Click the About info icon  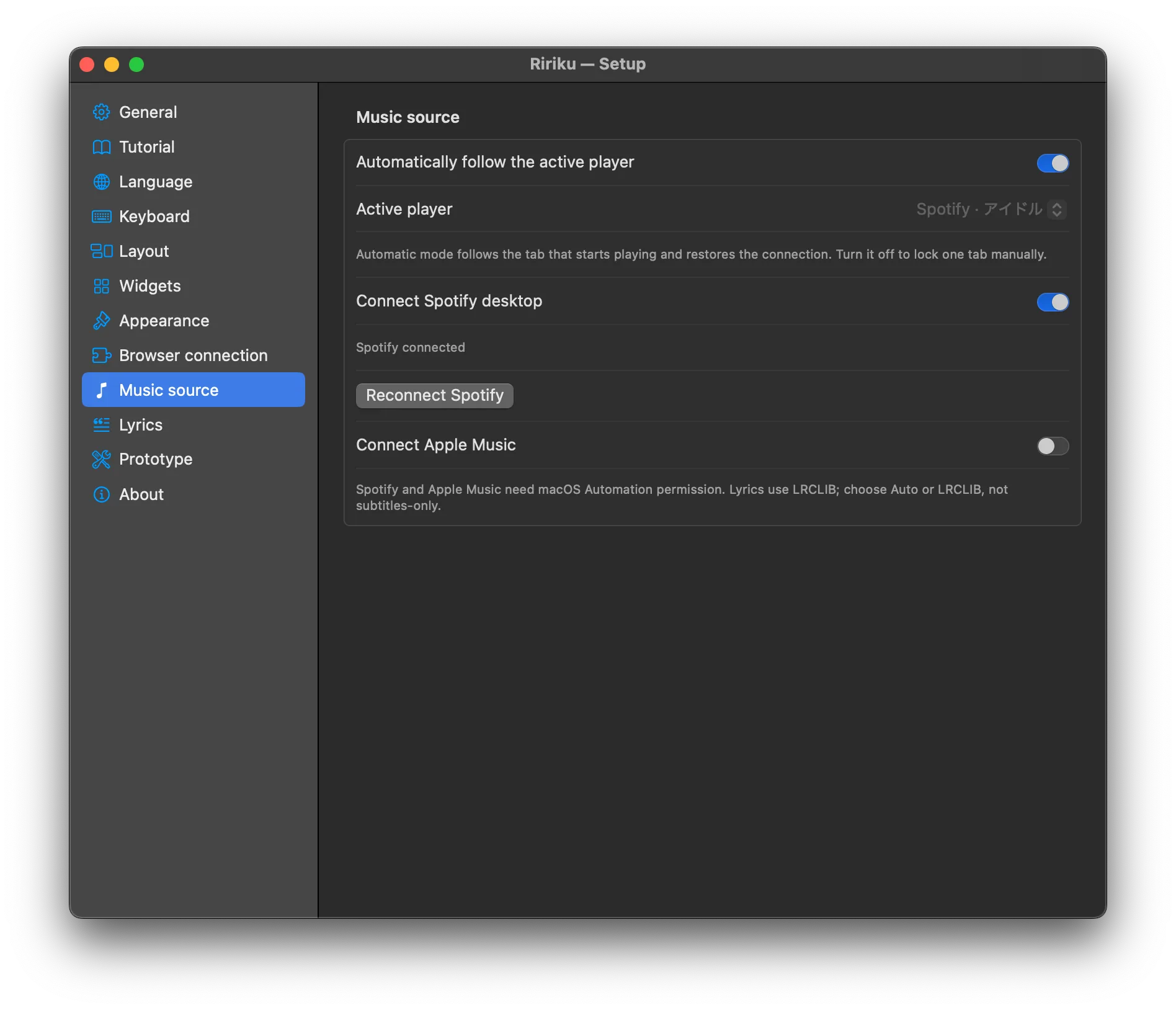(101, 494)
